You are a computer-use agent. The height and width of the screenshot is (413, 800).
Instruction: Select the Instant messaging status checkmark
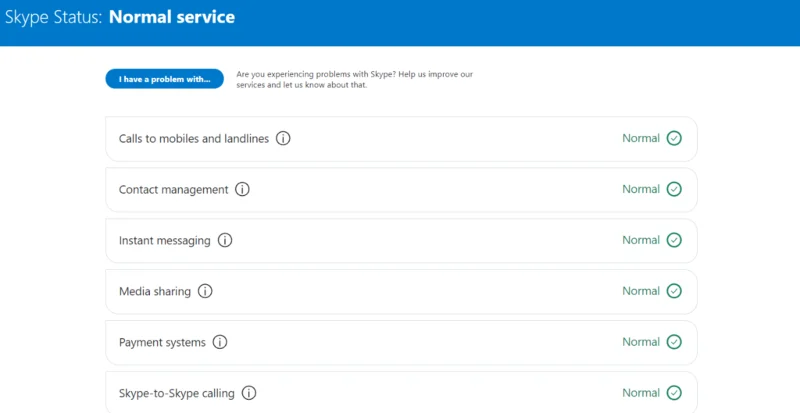click(674, 240)
